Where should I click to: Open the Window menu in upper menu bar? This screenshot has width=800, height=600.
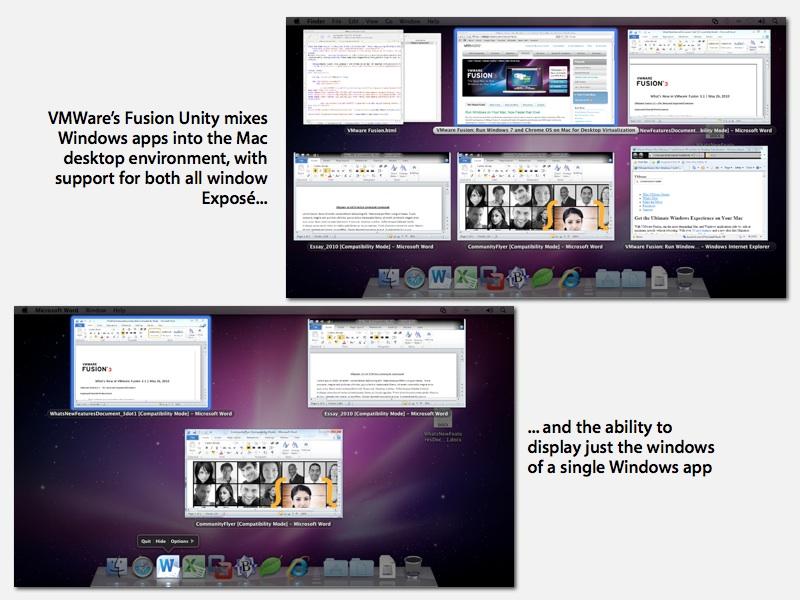tap(410, 21)
